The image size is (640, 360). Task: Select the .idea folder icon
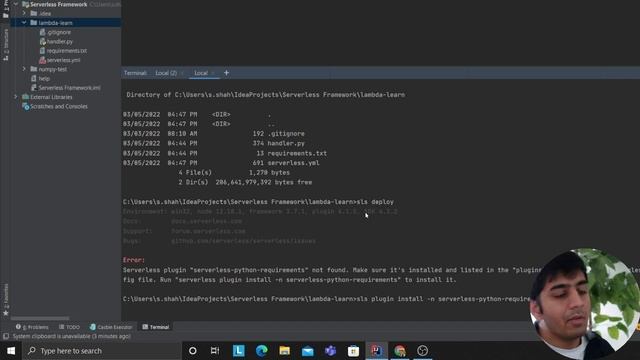tap(34, 13)
